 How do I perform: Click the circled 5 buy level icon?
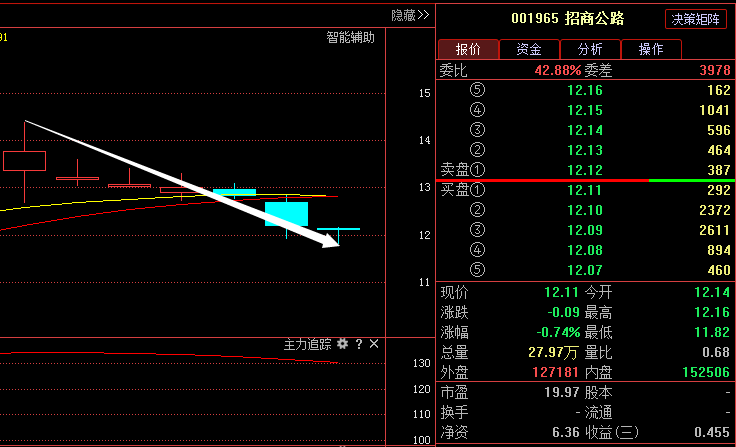click(476, 270)
